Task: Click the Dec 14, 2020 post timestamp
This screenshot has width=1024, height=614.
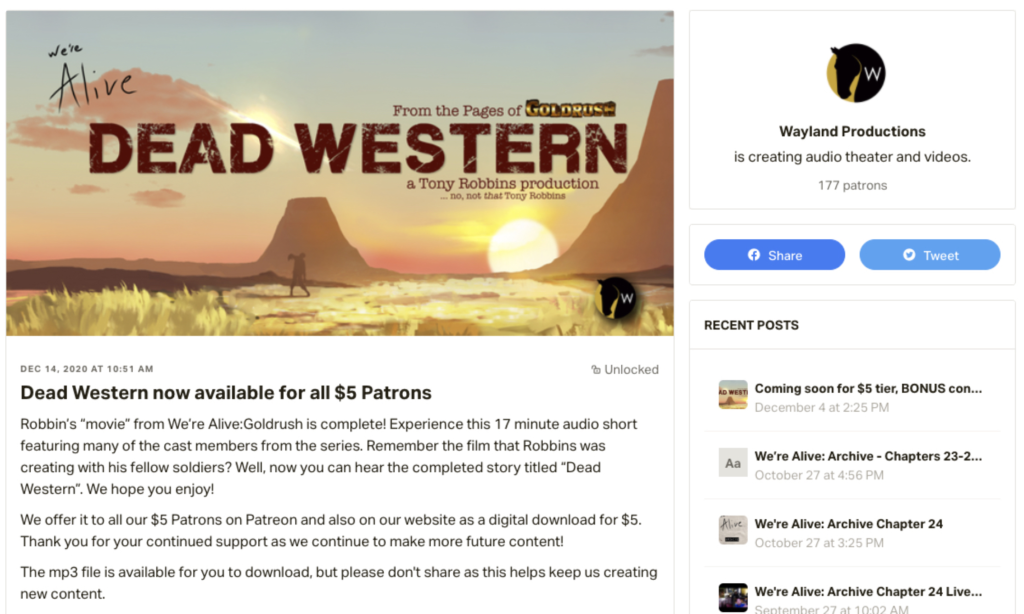Action: (x=87, y=369)
